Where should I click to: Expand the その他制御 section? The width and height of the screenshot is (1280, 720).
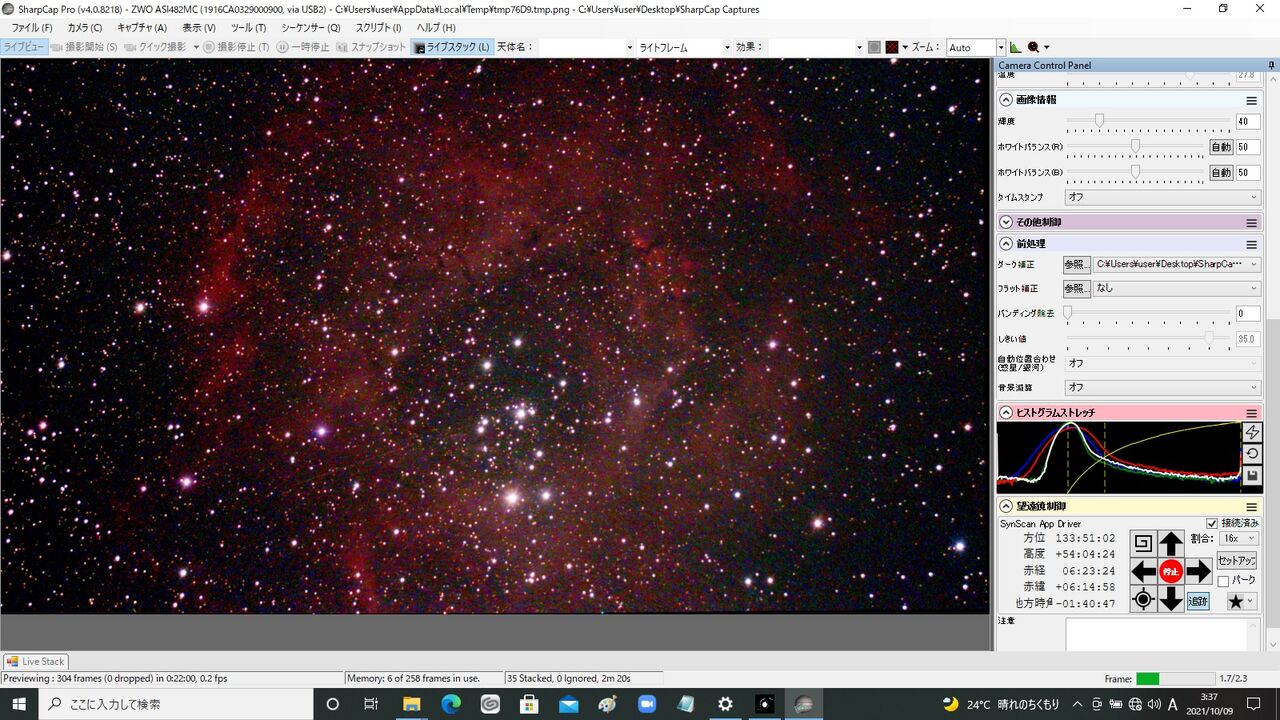pyautogui.click(x=1006, y=222)
